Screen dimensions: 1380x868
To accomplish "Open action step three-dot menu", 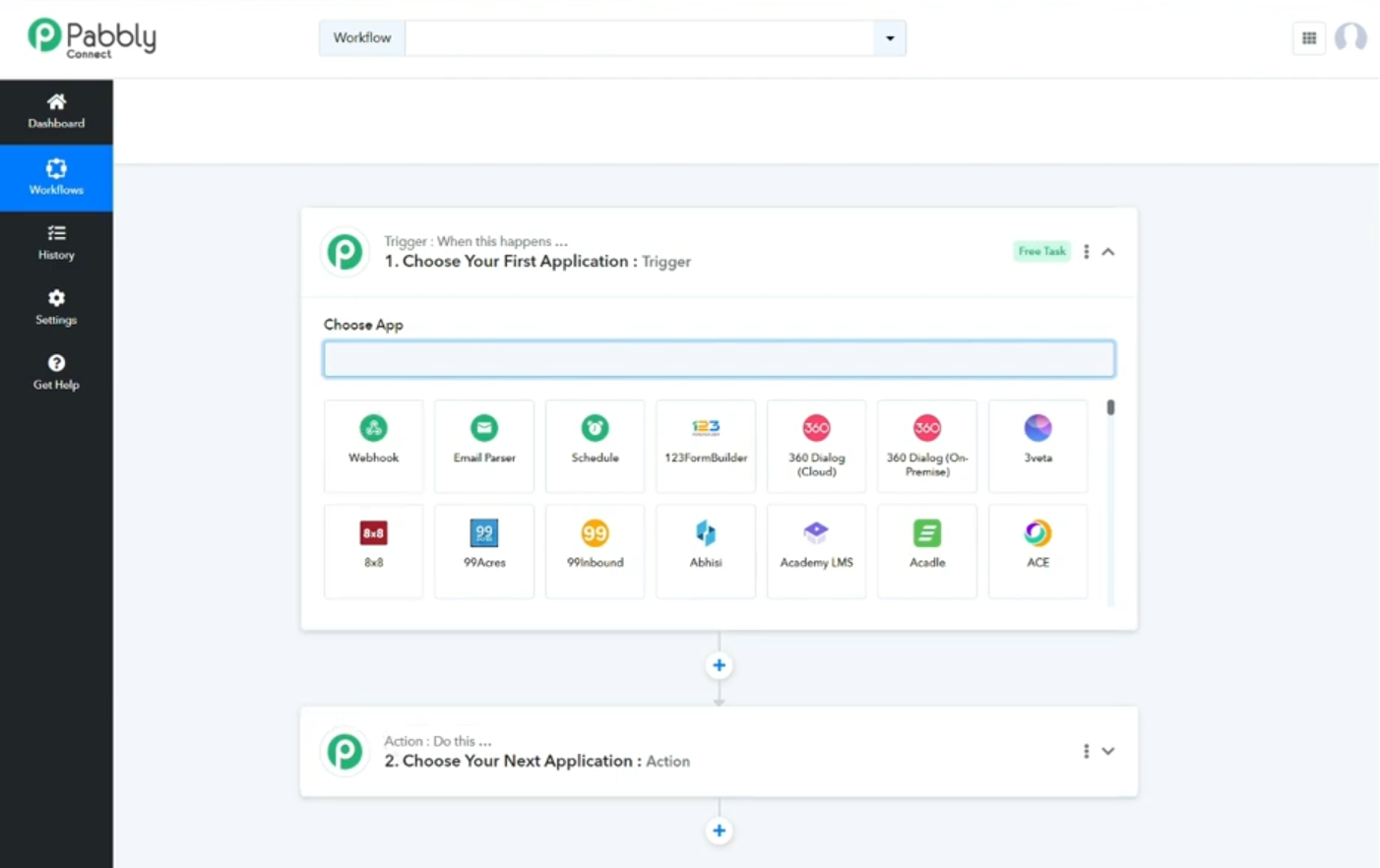I will coord(1086,751).
